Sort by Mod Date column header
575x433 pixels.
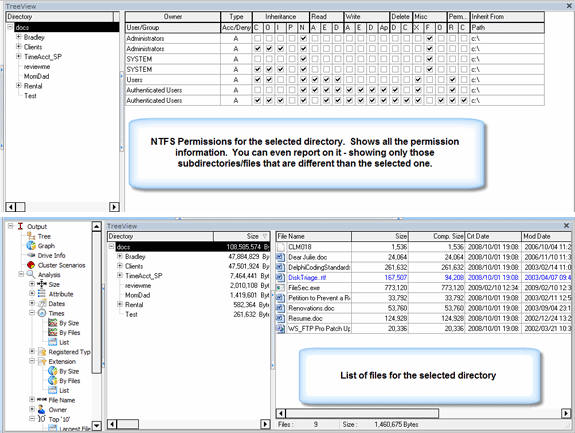coord(546,236)
